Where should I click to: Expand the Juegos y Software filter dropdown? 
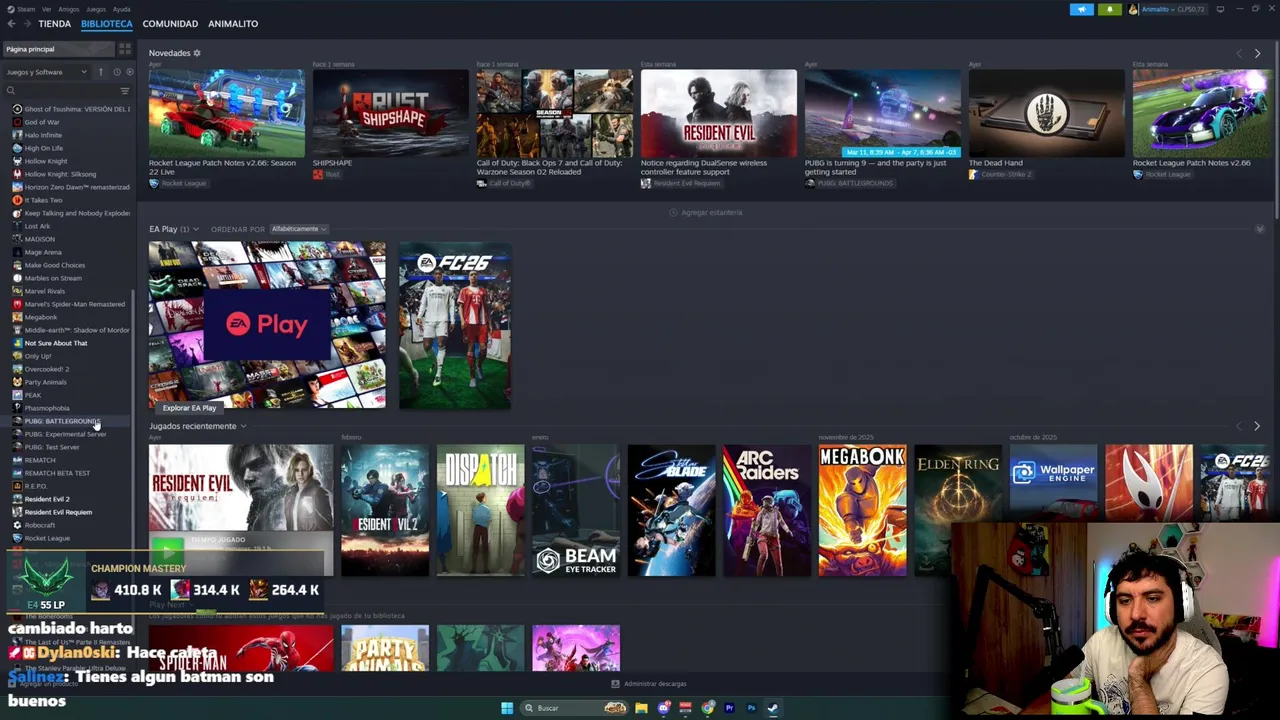click(47, 72)
